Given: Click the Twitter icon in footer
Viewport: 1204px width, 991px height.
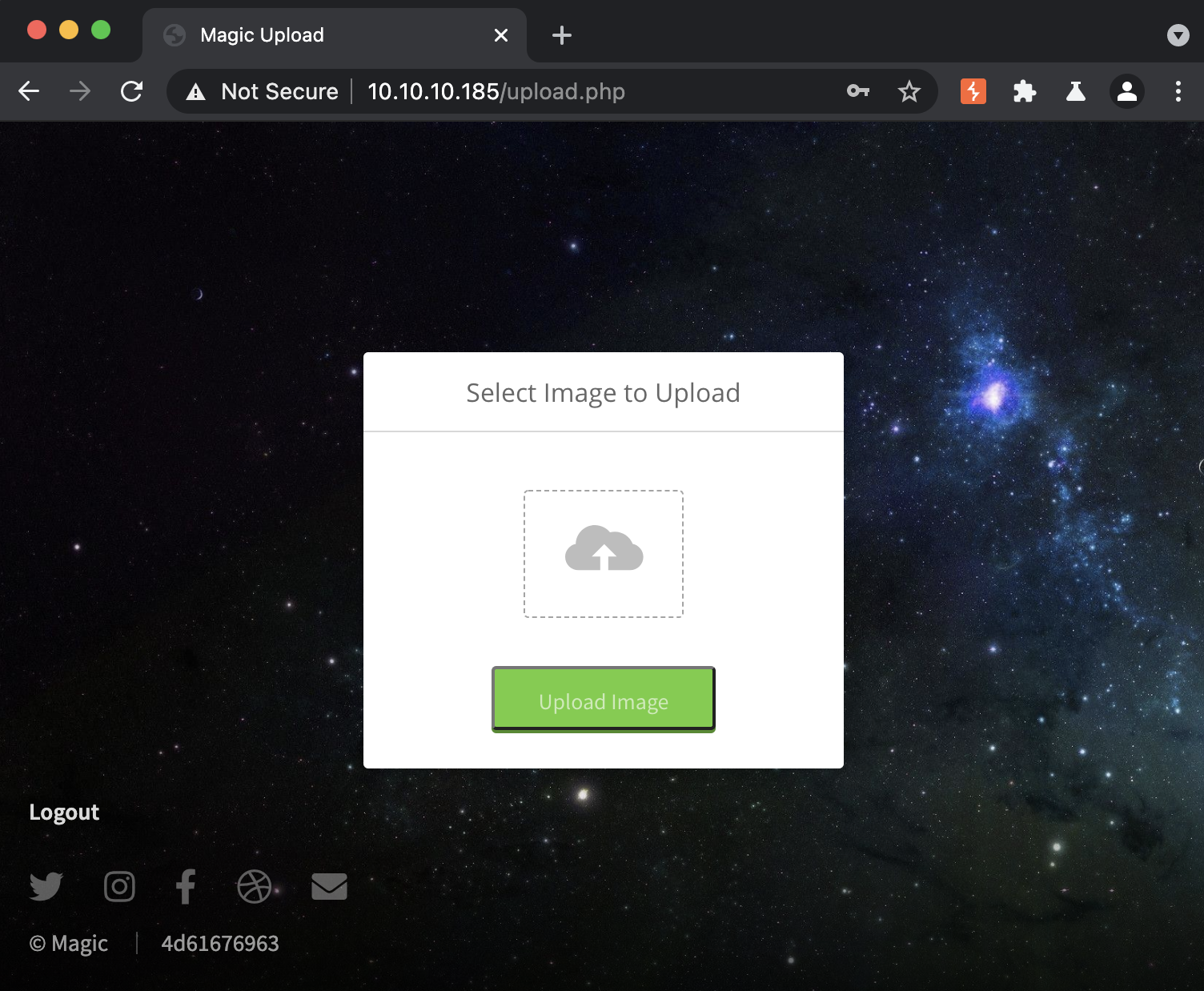Looking at the screenshot, I should 46,886.
